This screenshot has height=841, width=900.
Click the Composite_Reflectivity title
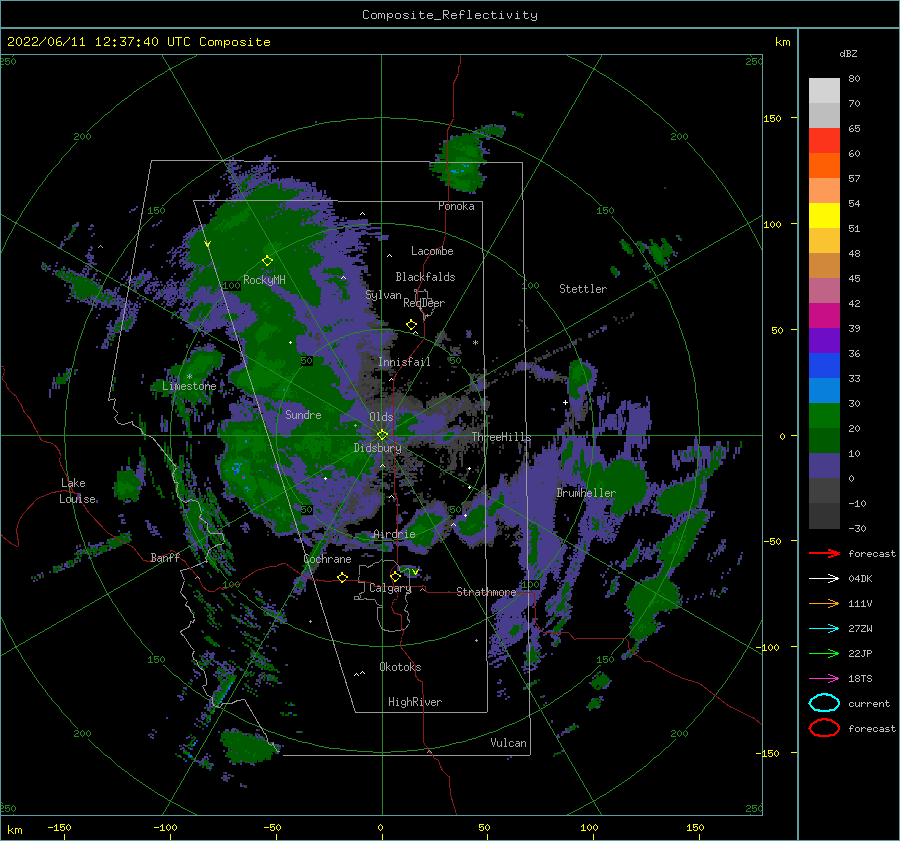point(449,15)
